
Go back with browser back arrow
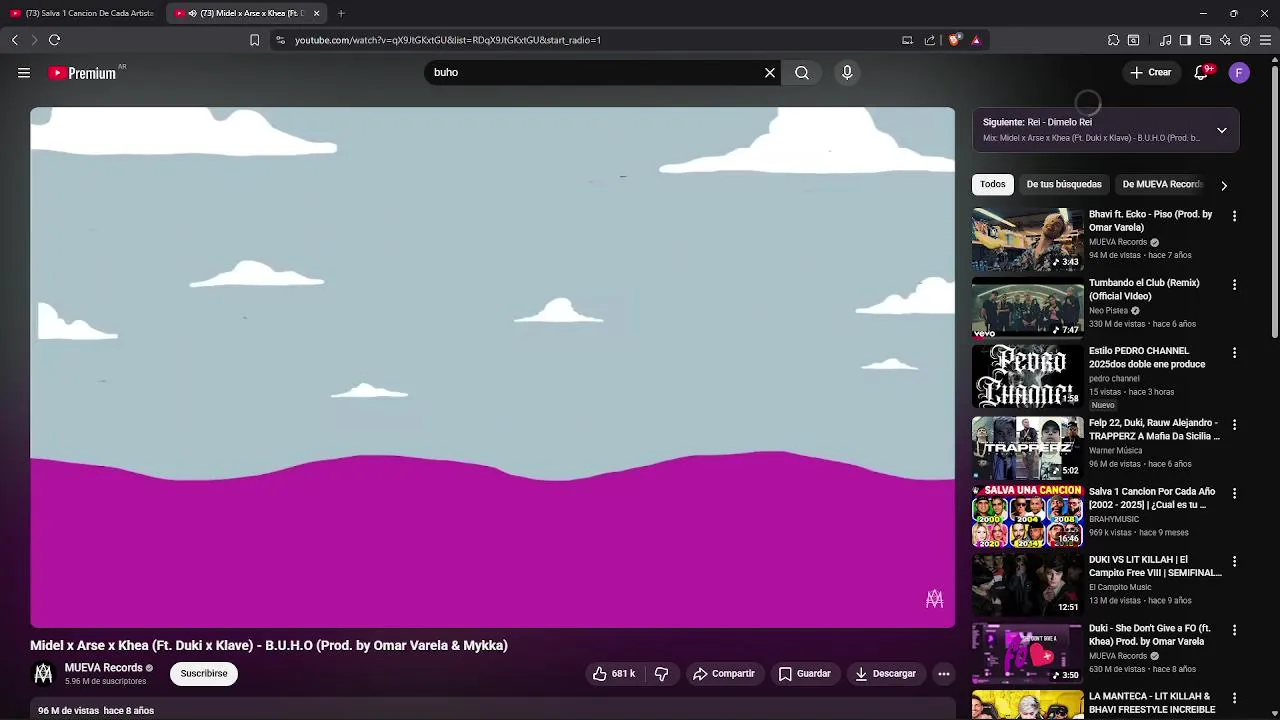(x=15, y=40)
